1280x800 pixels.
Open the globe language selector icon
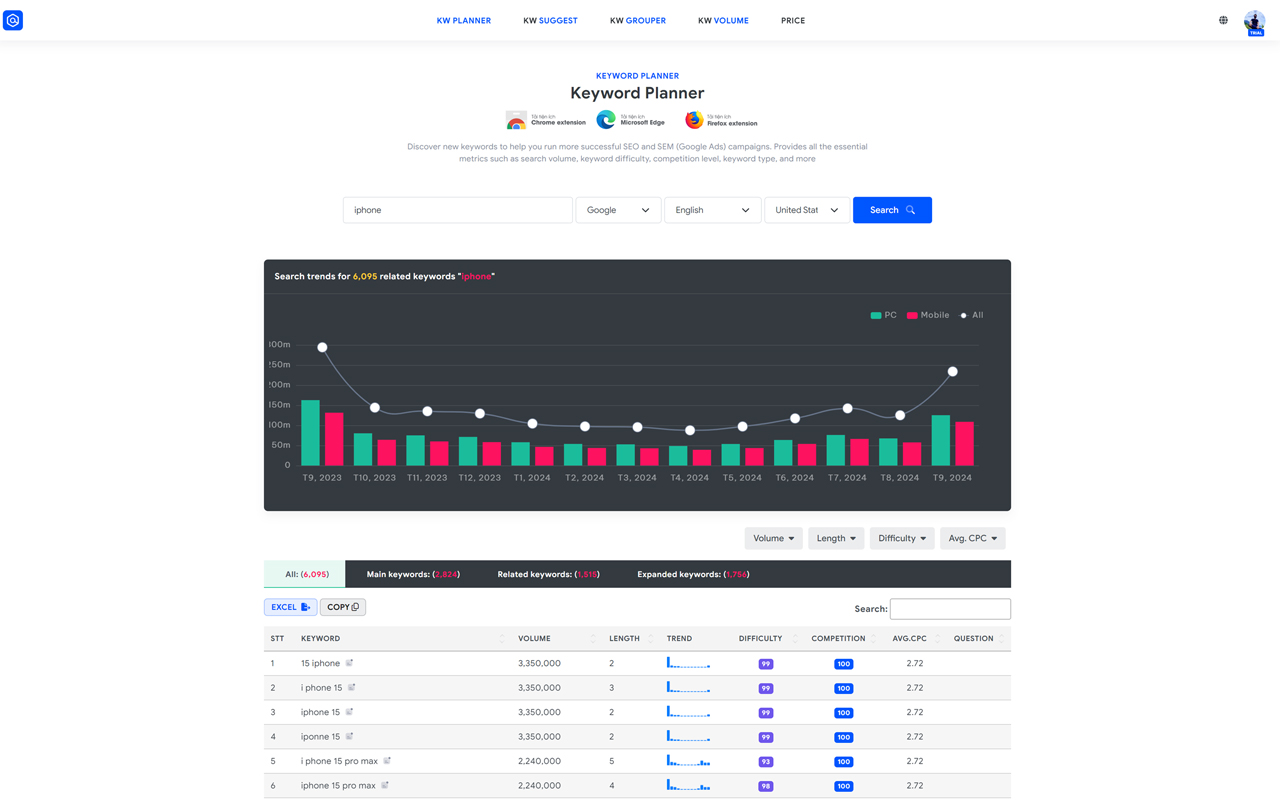1222,19
